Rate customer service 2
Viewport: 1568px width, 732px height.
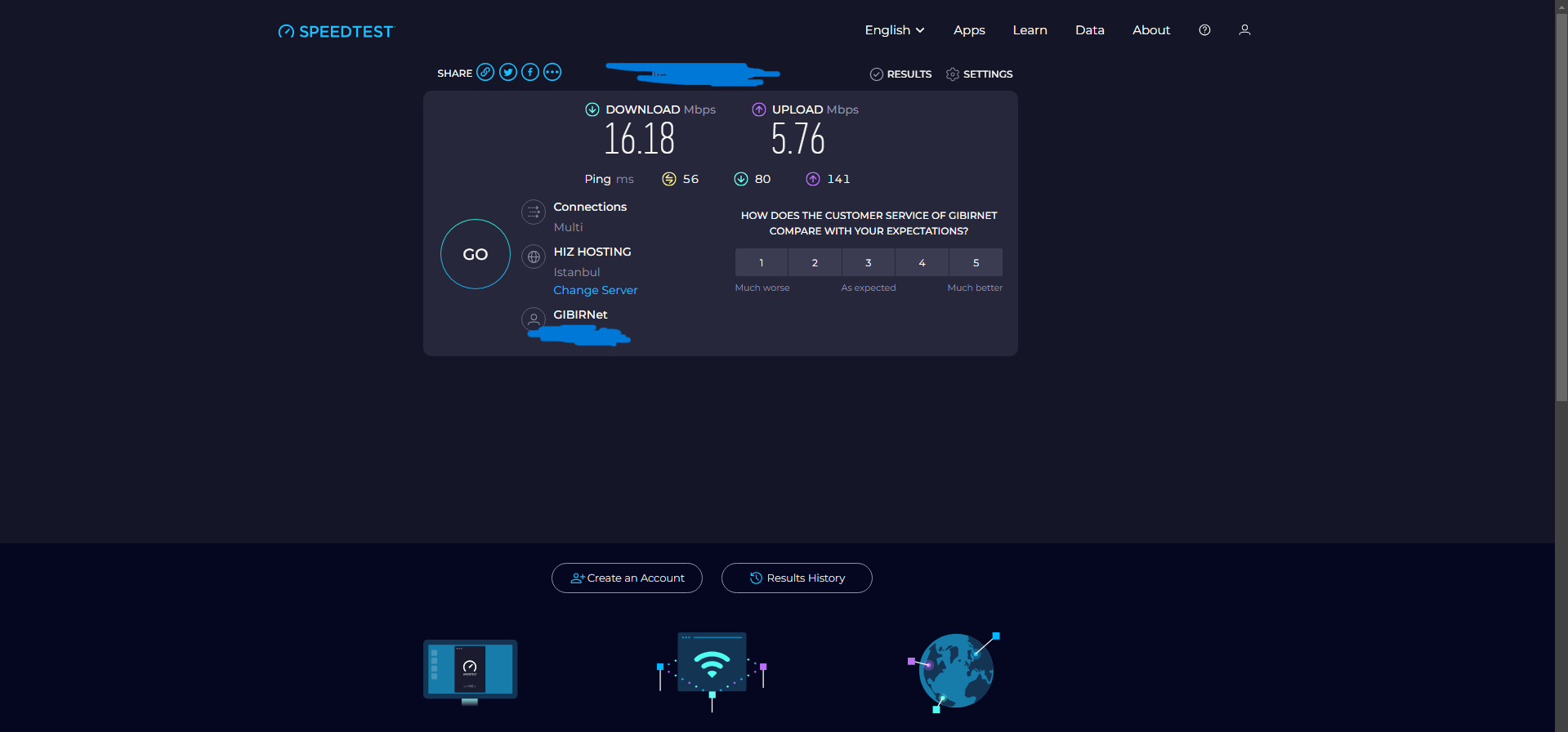(x=815, y=262)
